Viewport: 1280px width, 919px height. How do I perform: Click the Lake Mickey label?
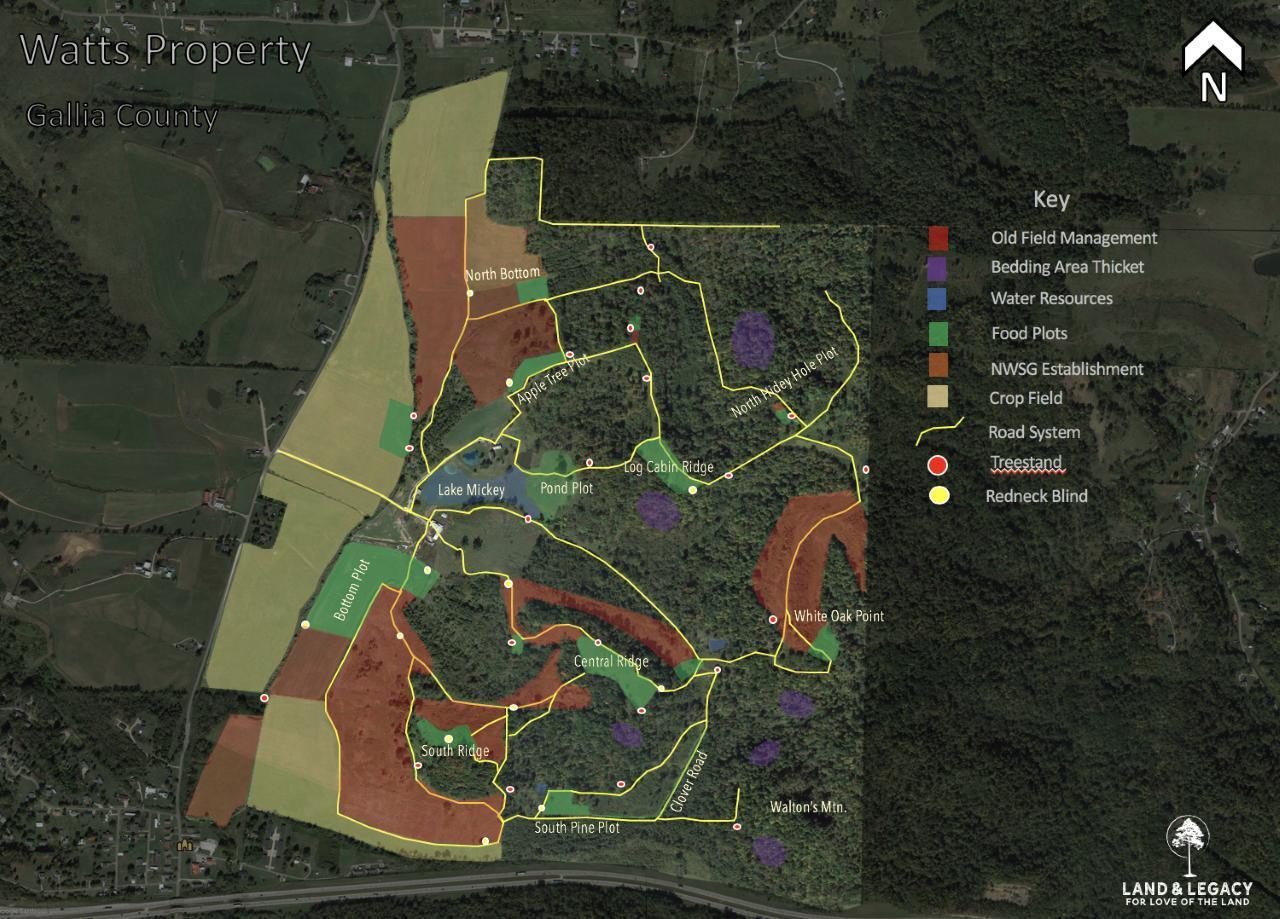pyautogui.click(x=471, y=490)
